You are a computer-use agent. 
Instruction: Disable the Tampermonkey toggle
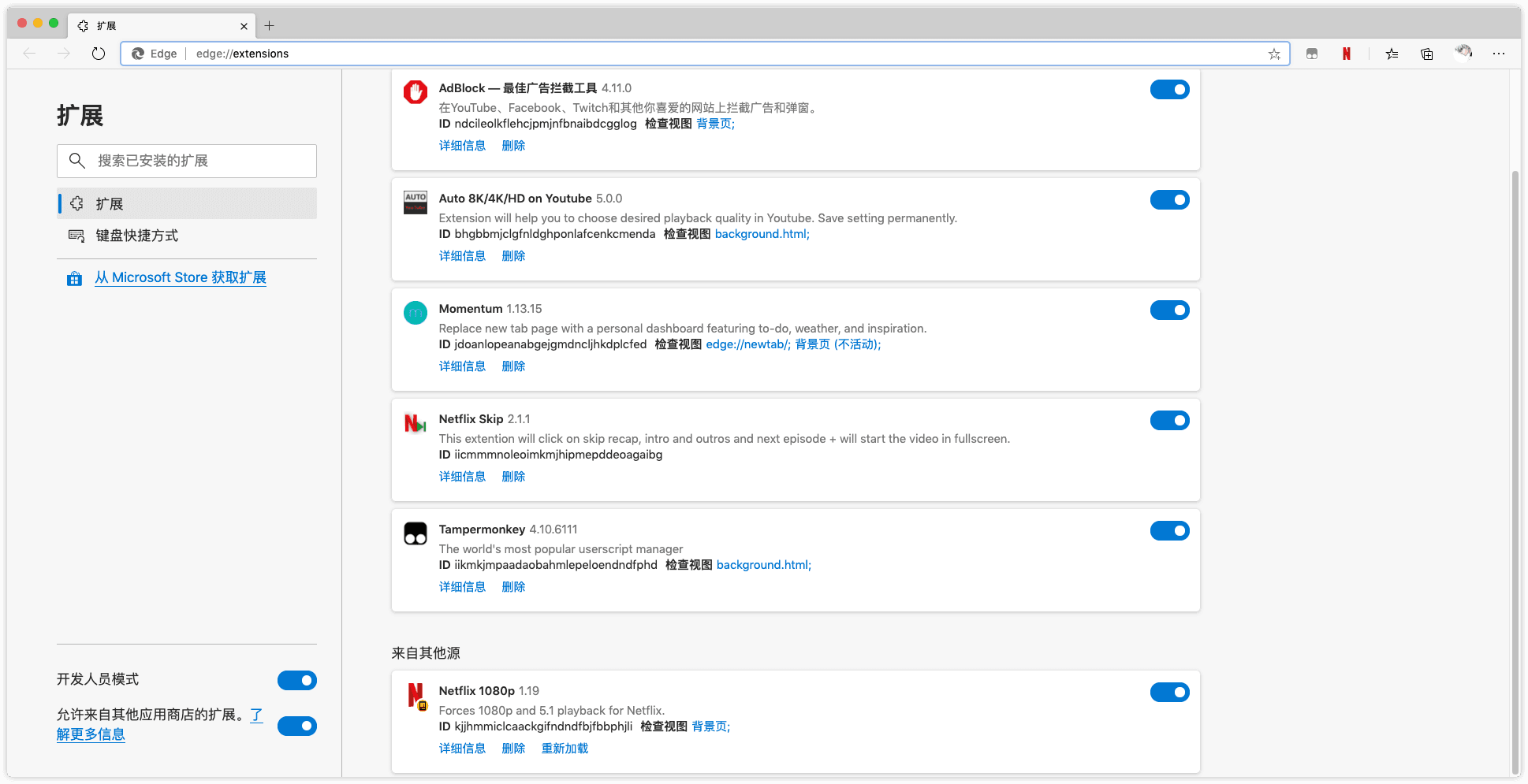coord(1169,531)
